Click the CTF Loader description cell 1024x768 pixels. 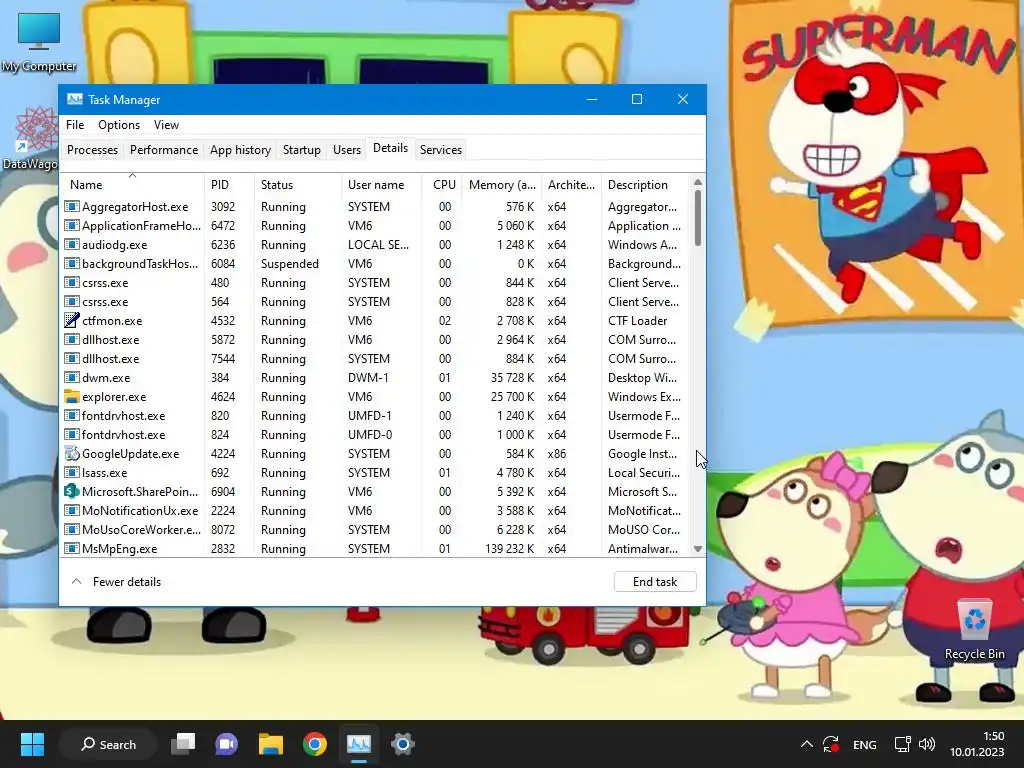pos(637,321)
